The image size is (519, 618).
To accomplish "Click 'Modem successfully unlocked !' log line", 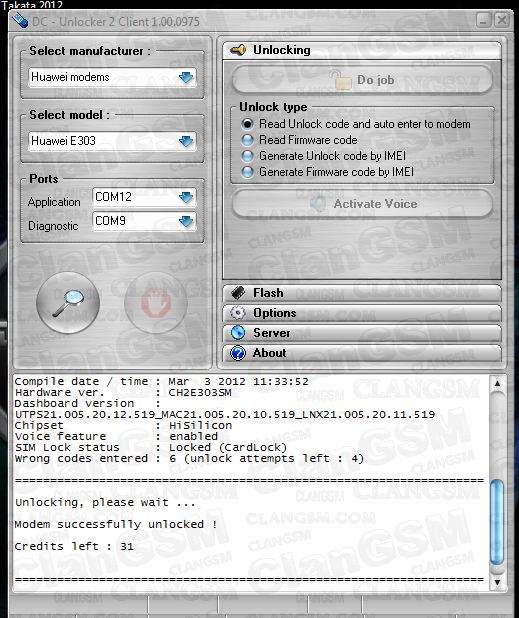I will tap(115, 525).
